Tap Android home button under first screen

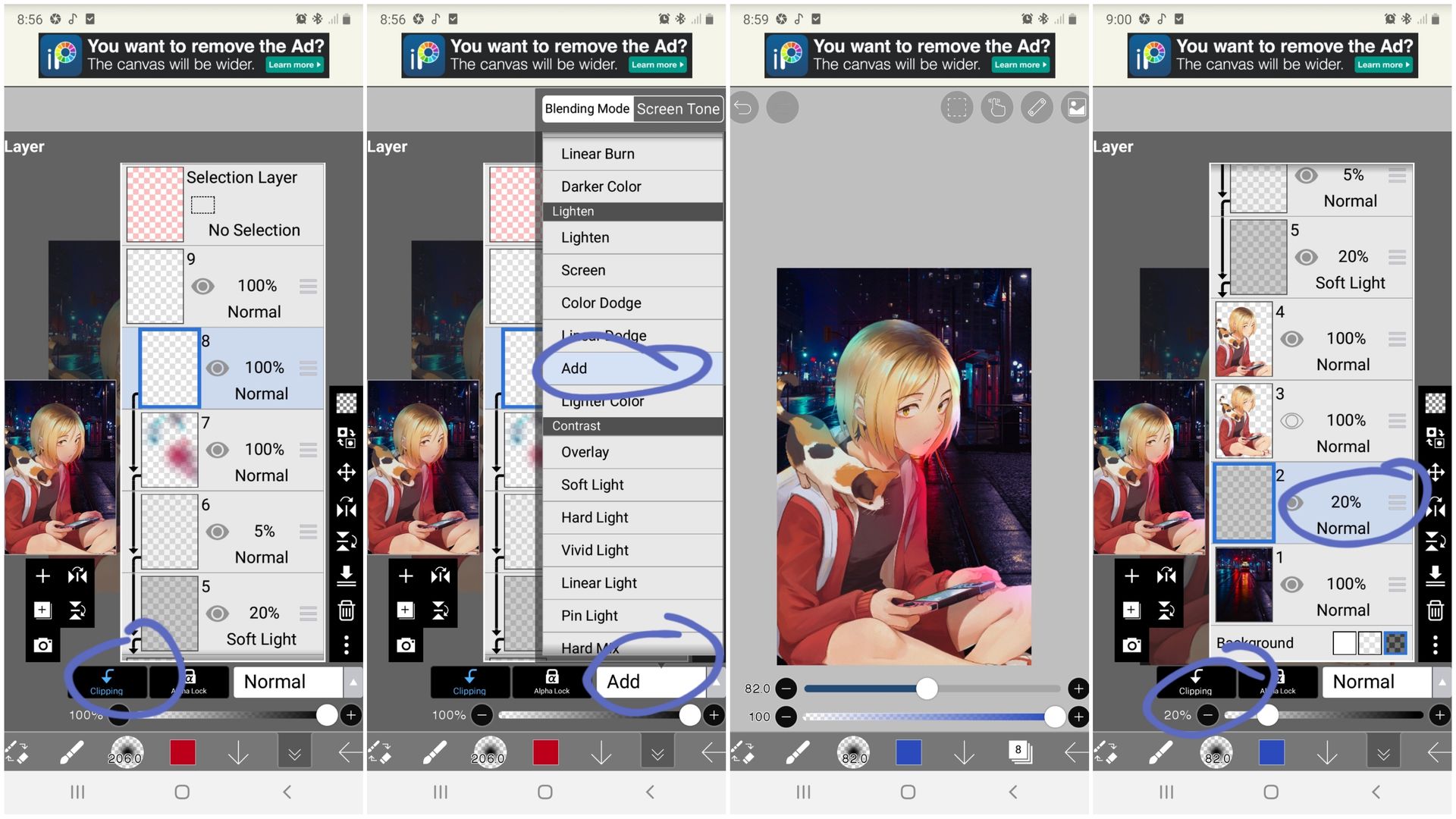[182, 792]
